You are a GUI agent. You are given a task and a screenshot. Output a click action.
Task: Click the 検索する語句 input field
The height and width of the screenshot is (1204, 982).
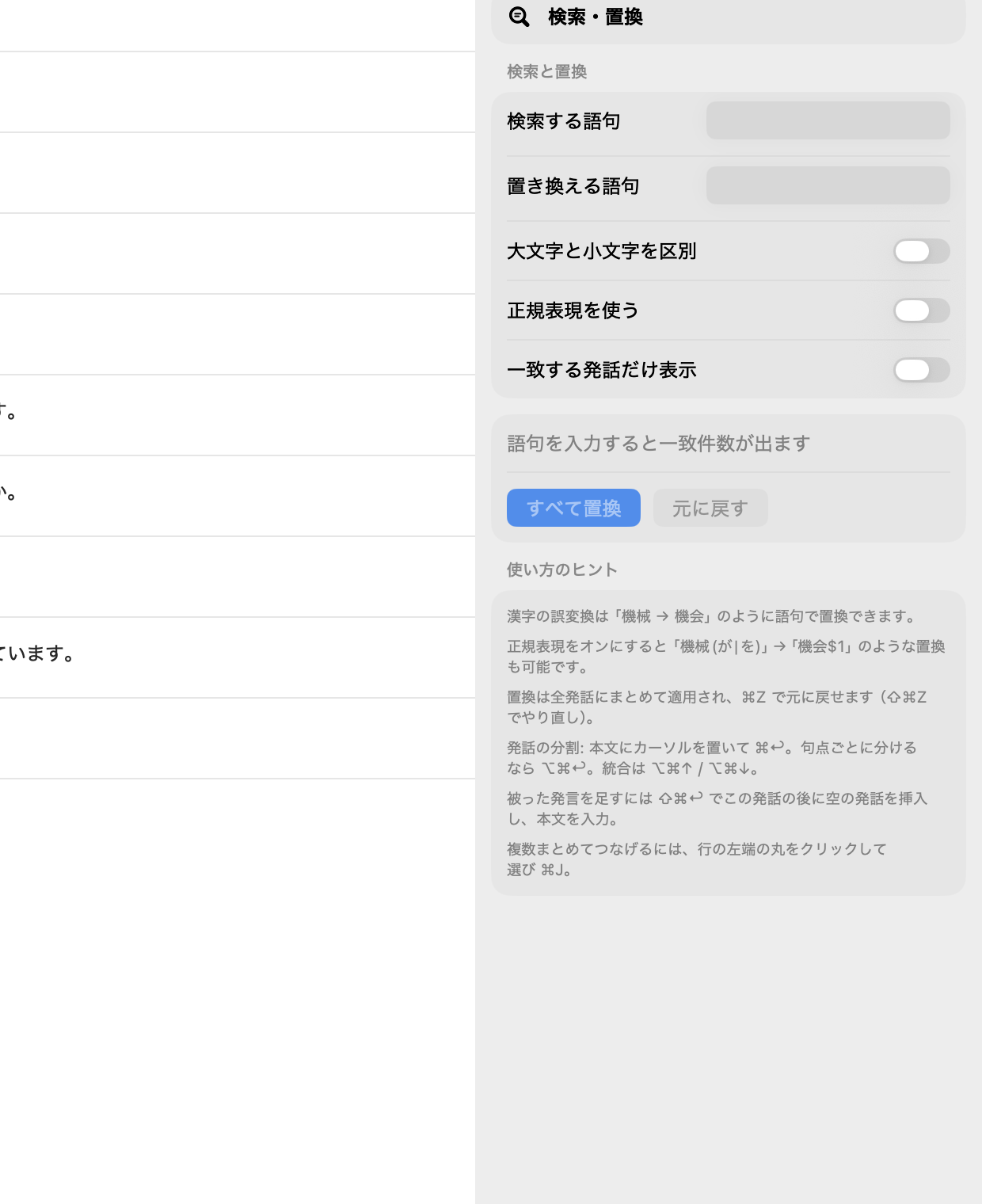(x=828, y=120)
